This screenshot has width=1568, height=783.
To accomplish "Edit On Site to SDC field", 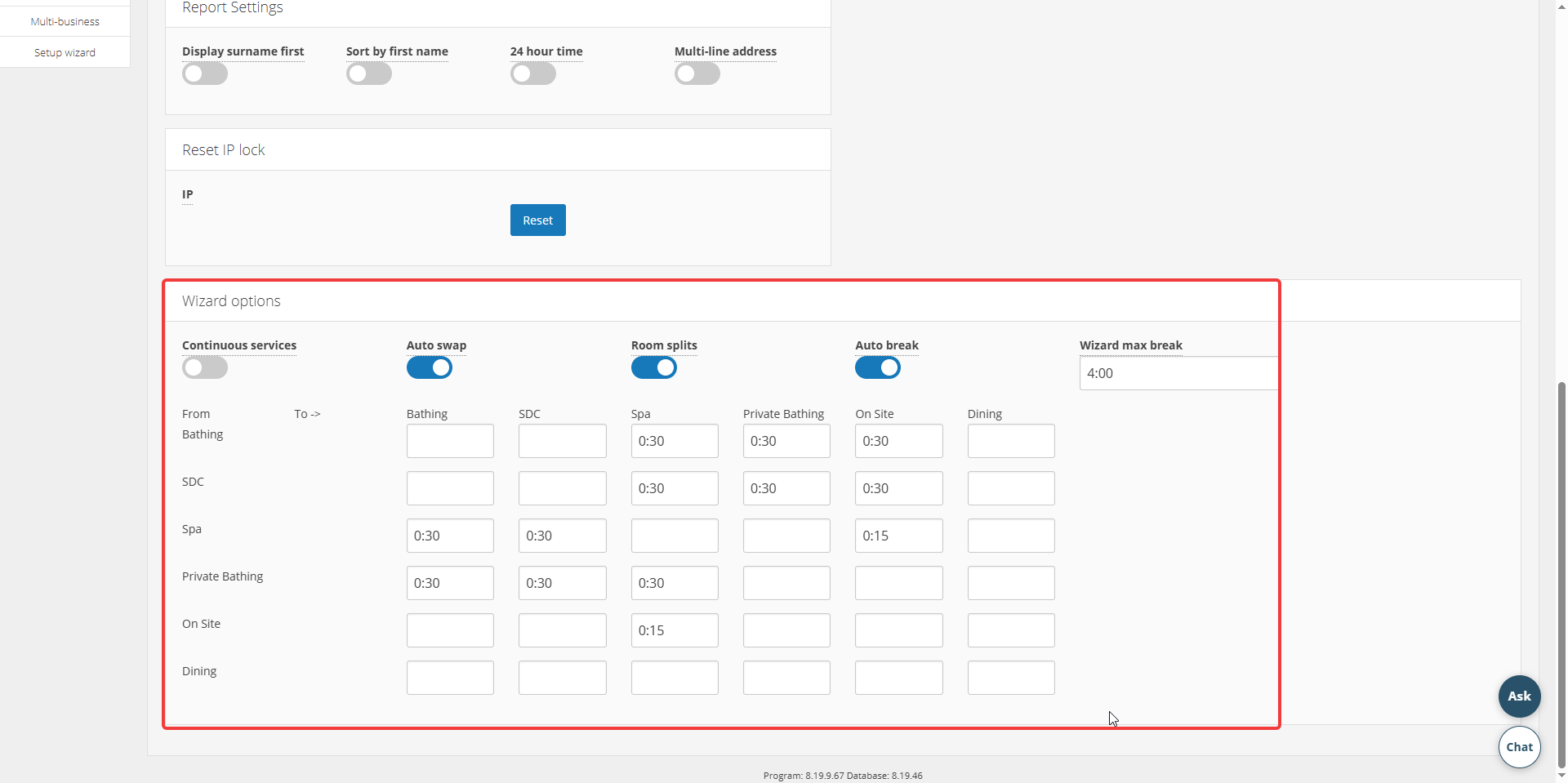I will 563,630.
